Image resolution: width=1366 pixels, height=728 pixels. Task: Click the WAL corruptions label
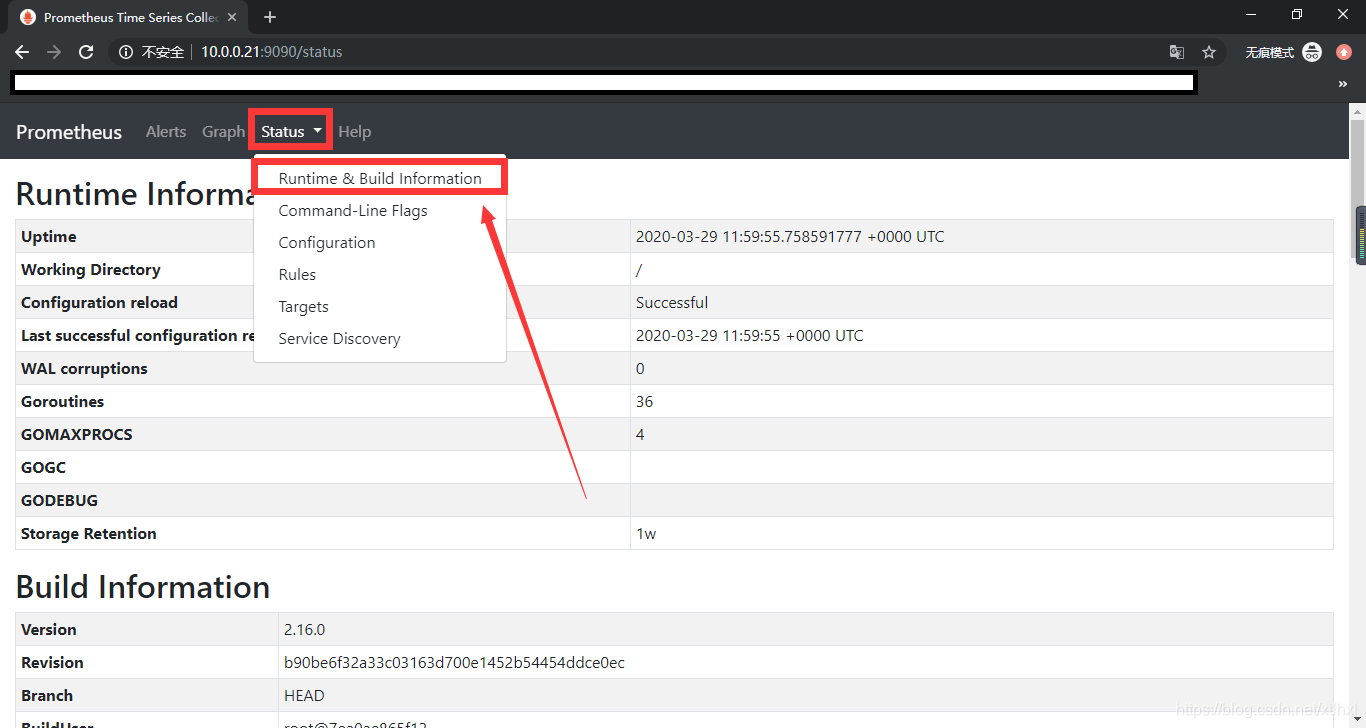(x=84, y=368)
